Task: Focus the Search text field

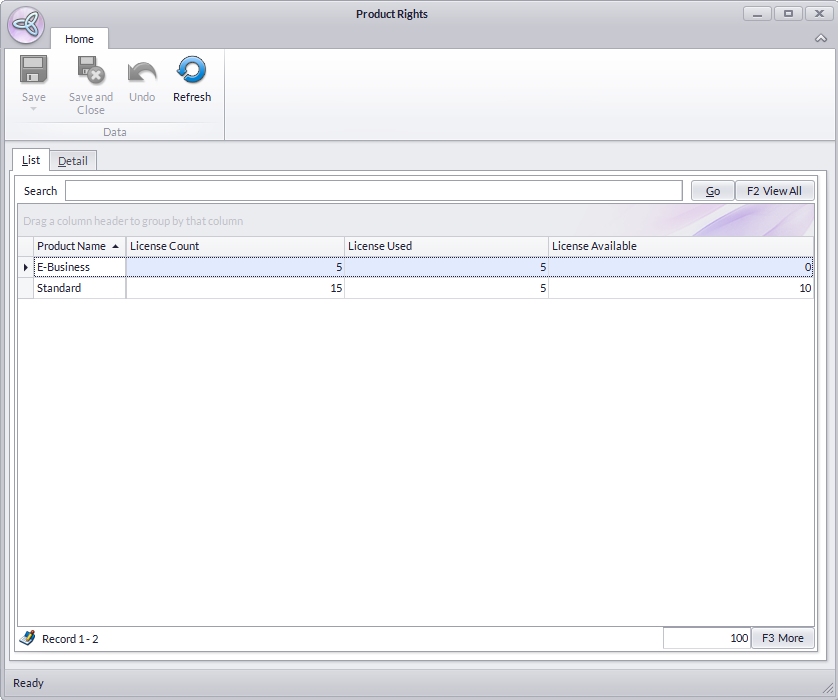Action: click(373, 191)
